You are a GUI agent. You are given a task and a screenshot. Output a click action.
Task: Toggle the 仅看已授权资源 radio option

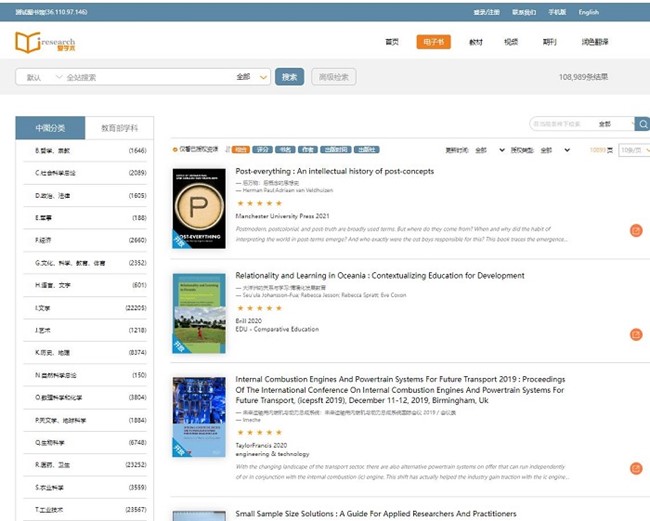pyautogui.click(x=175, y=150)
